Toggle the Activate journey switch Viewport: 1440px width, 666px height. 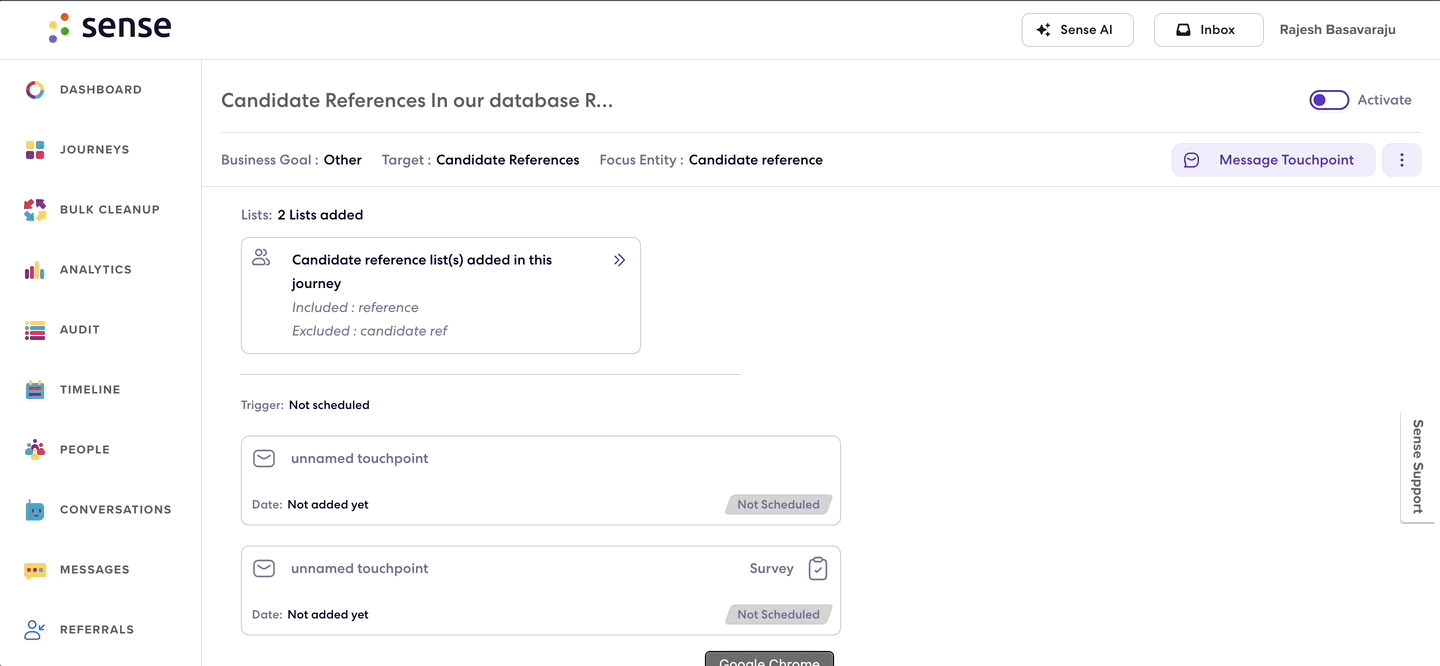[1329, 100]
